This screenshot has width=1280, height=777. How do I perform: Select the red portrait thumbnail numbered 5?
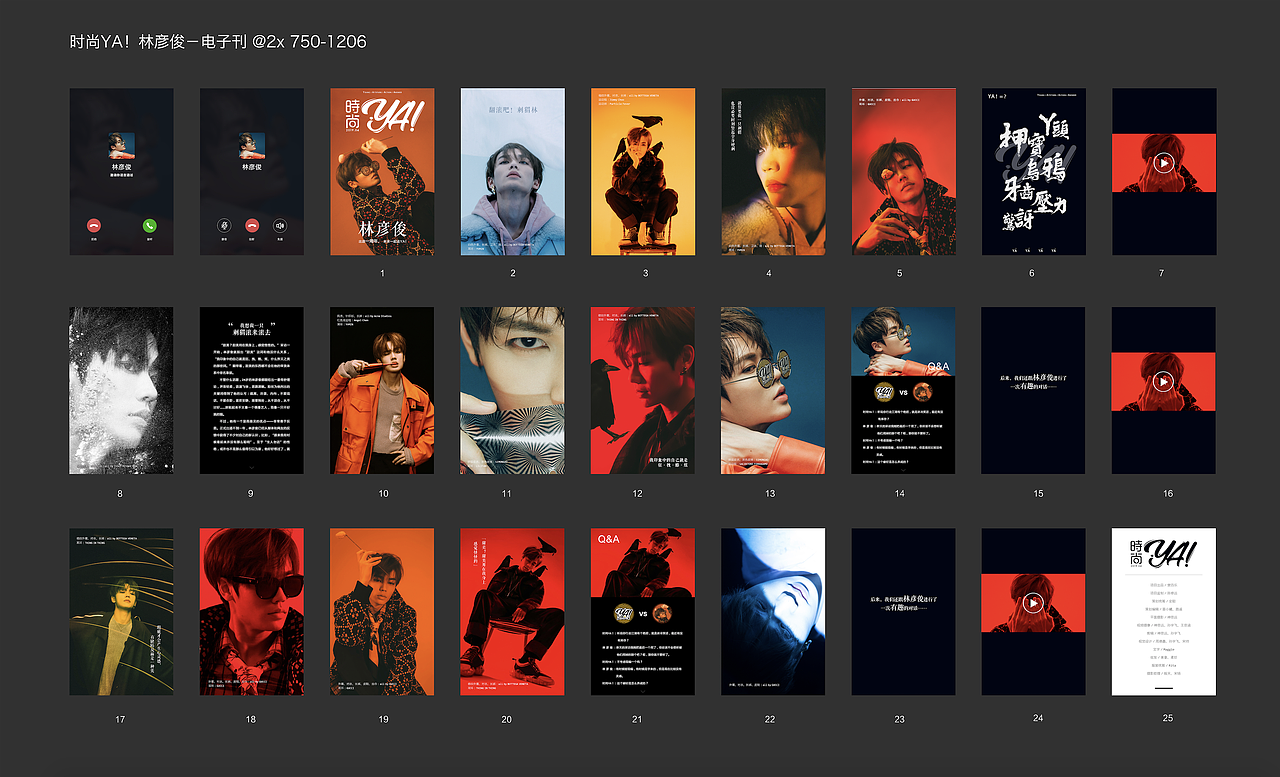click(903, 171)
